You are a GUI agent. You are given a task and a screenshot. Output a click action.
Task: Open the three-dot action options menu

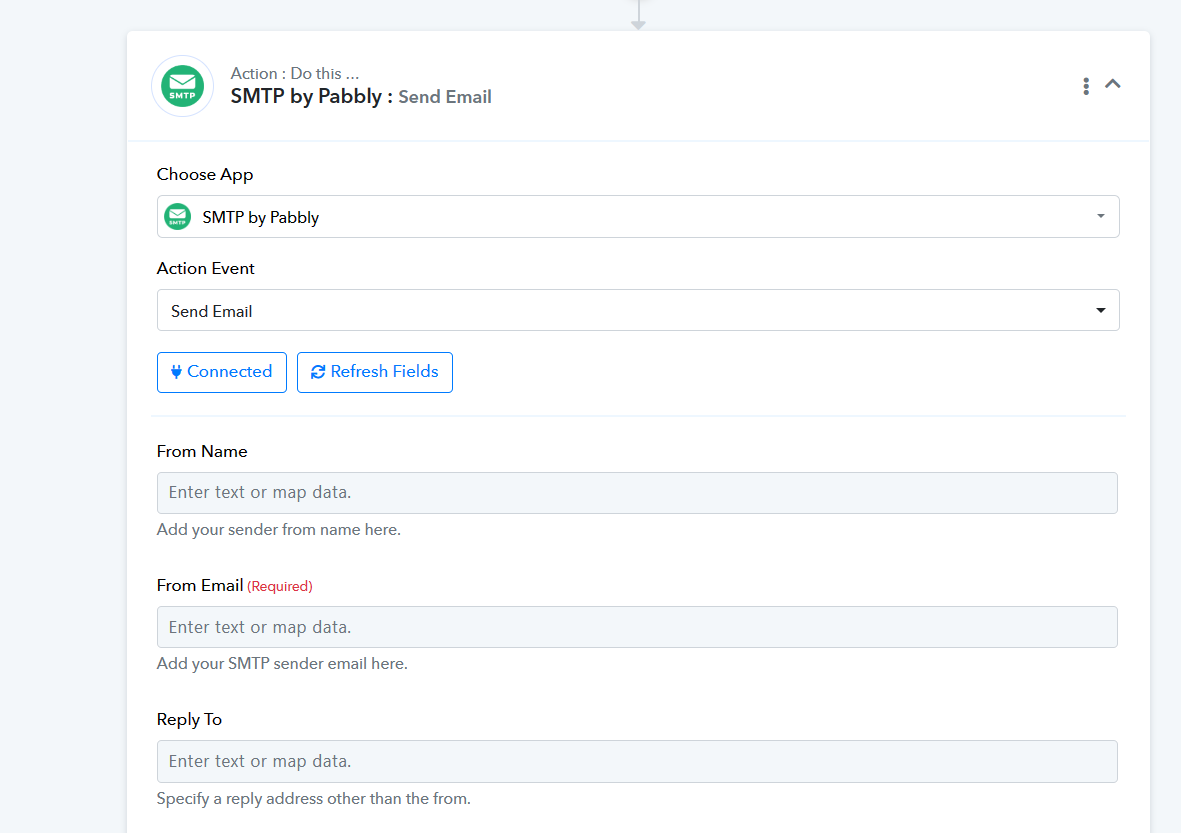point(1085,86)
